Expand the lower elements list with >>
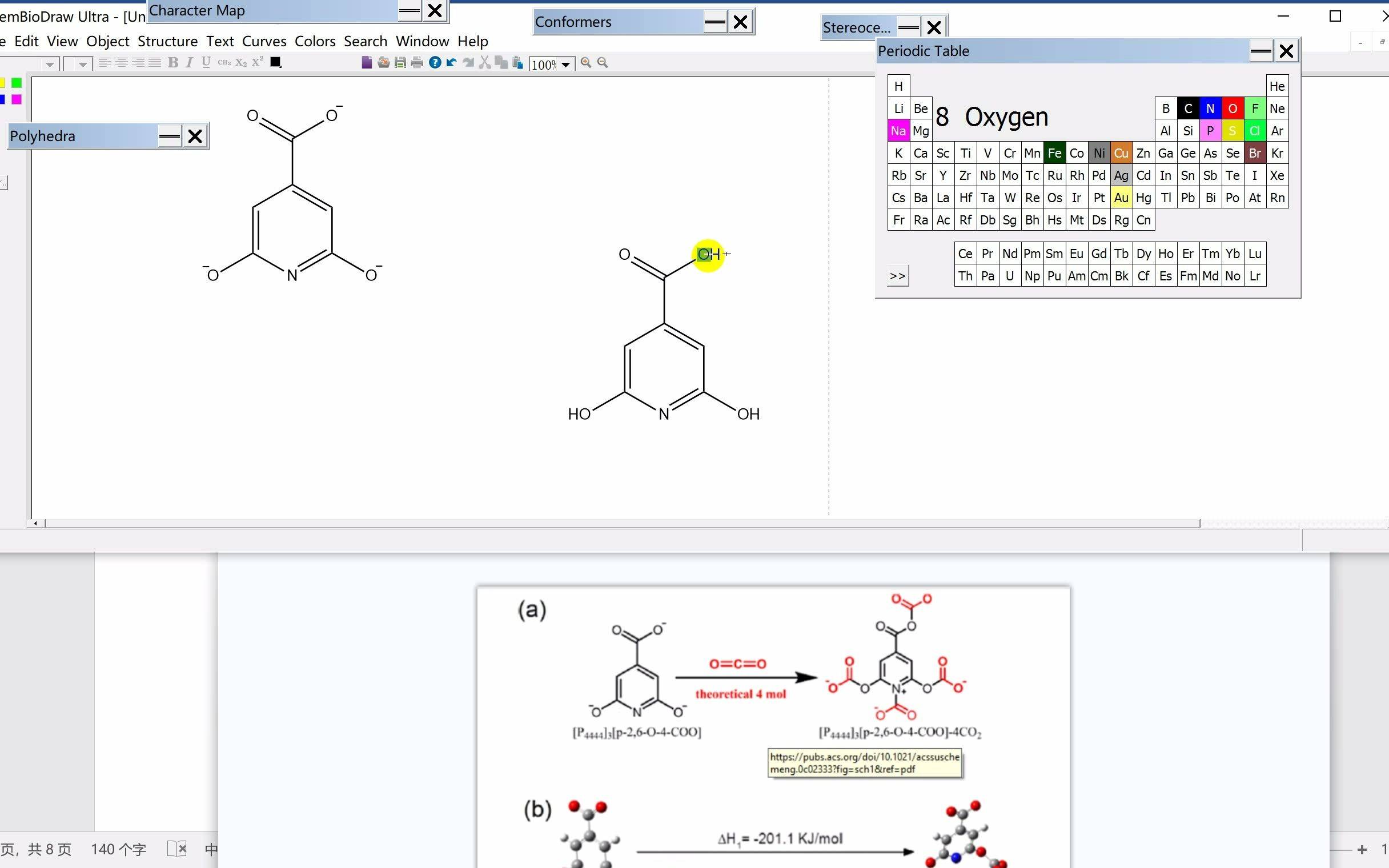Image resolution: width=1389 pixels, height=868 pixels. pyautogui.click(x=897, y=276)
